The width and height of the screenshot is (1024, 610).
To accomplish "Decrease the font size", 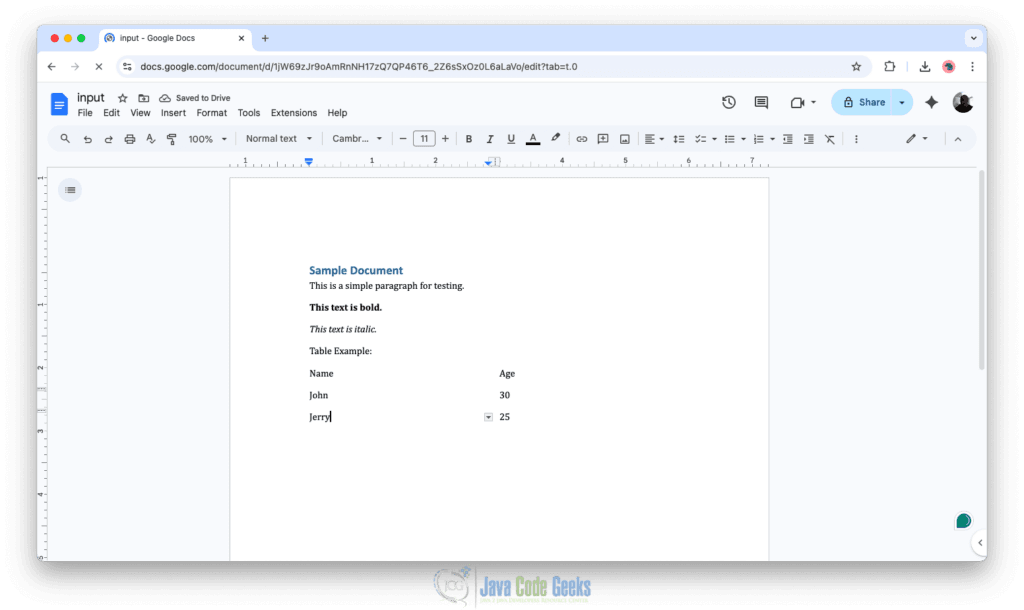I will pyautogui.click(x=402, y=138).
